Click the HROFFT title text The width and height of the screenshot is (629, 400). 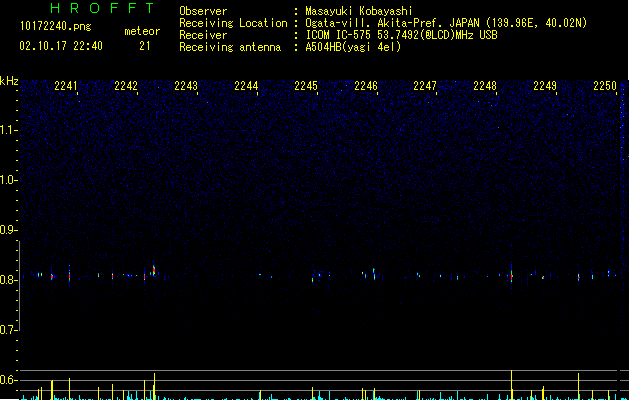[103, 8]
